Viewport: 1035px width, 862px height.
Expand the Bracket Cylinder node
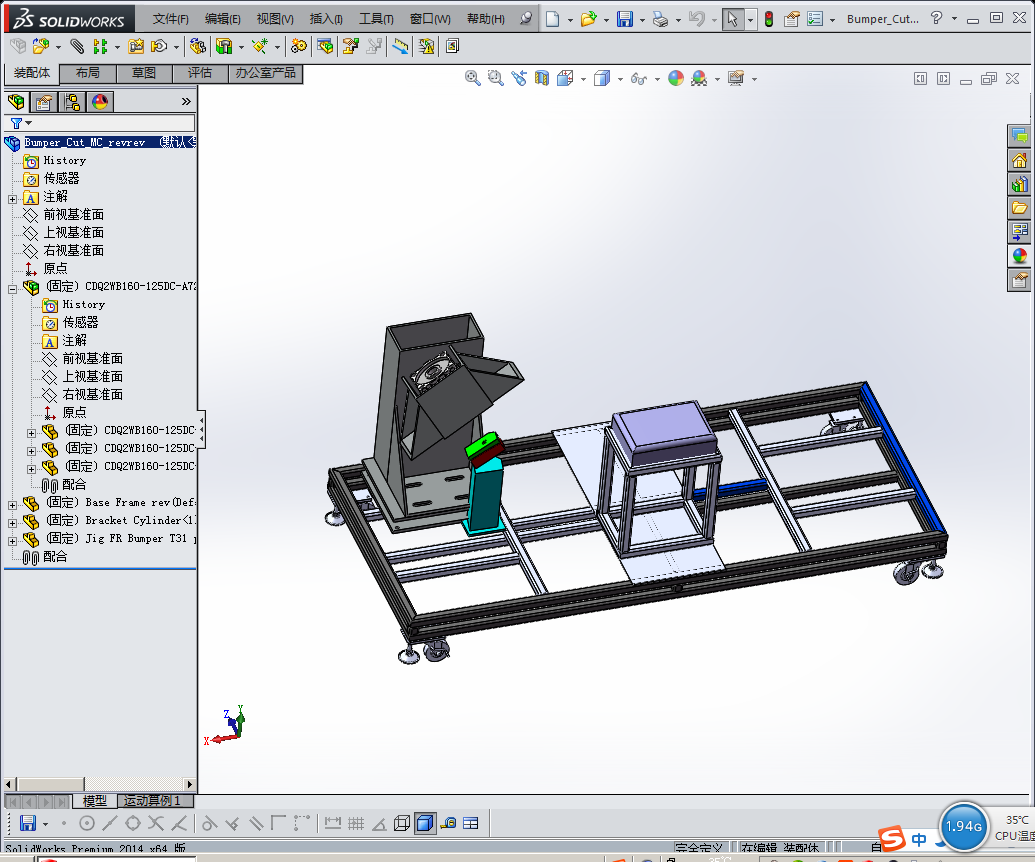13,523
